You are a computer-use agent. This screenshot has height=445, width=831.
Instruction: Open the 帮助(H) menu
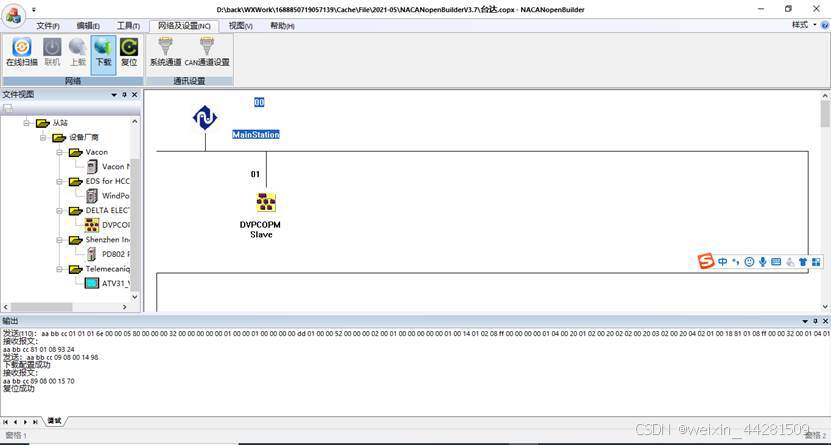pyautogui.click(x=282, y=26)
